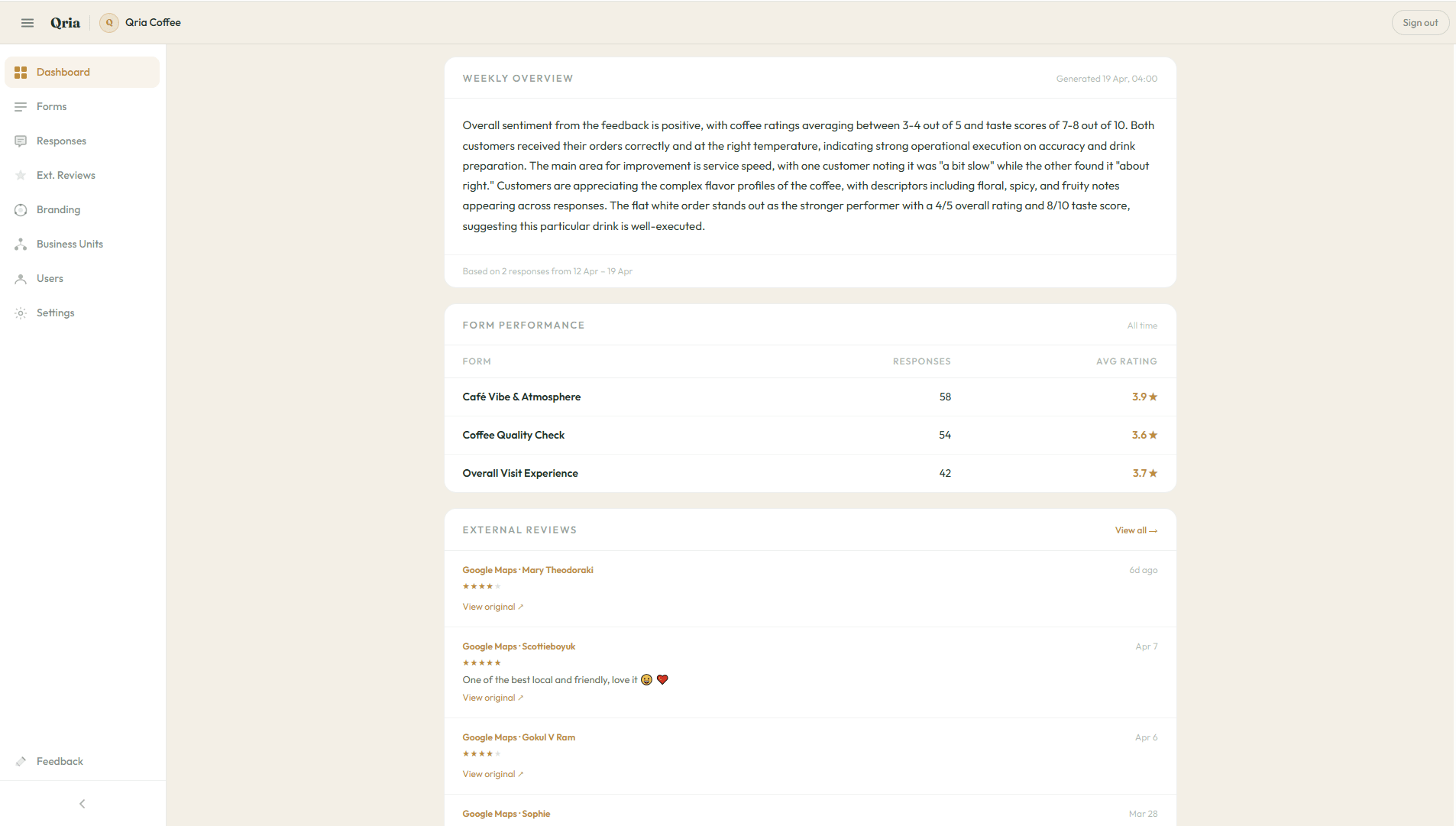Click the RESPONSES column header
Viewport: 1456px width, 826px height.
tap(922, 362)
